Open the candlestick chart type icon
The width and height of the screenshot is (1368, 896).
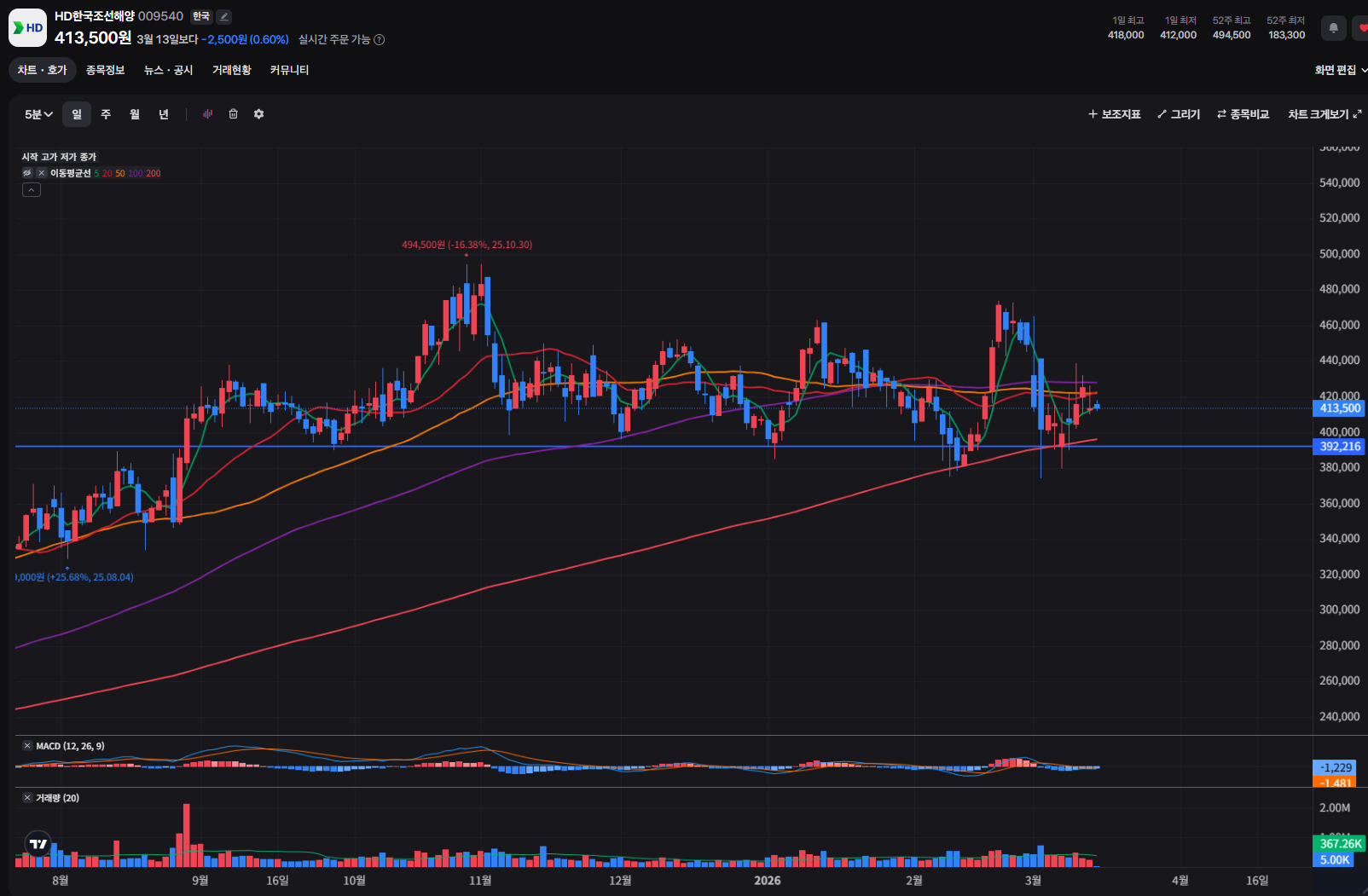click(207, 114)
